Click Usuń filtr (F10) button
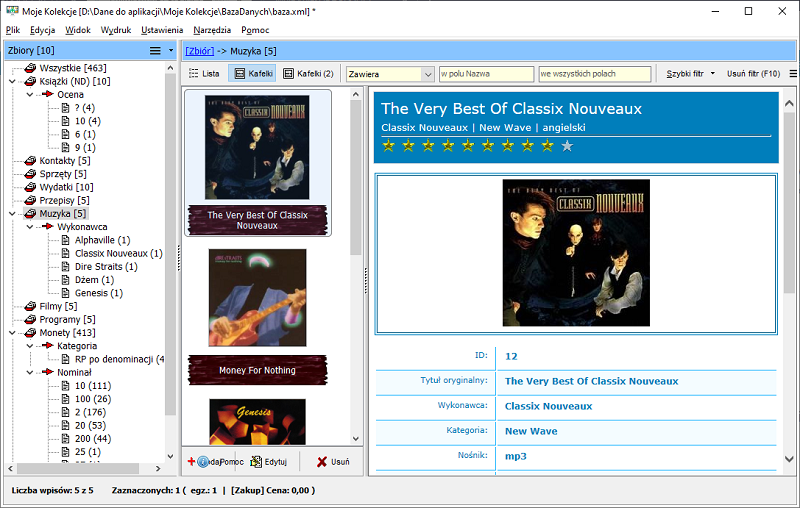The image size is (800, 508). (x=754, y=74)
